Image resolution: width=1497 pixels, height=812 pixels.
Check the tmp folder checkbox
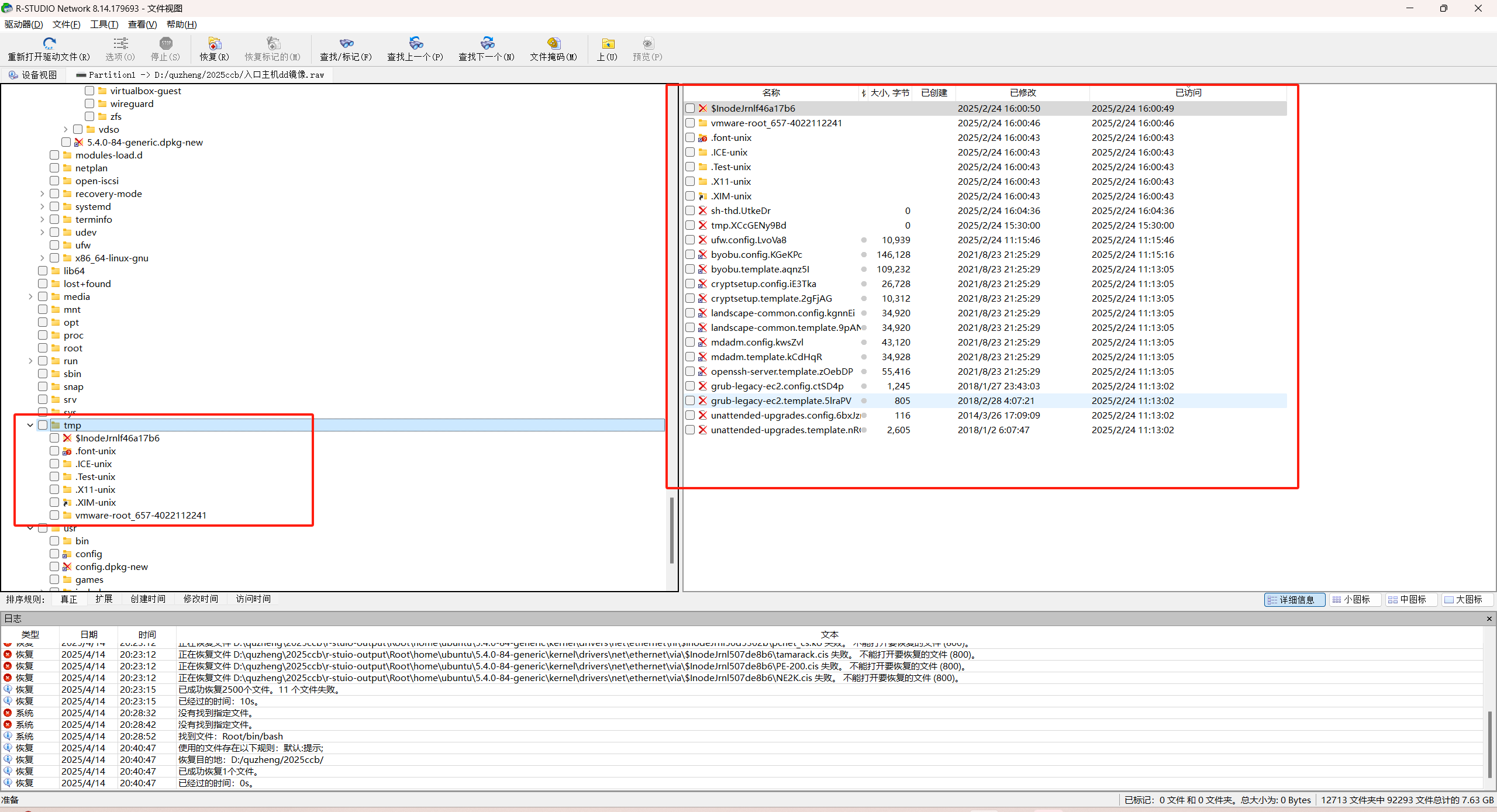(43, 425)
